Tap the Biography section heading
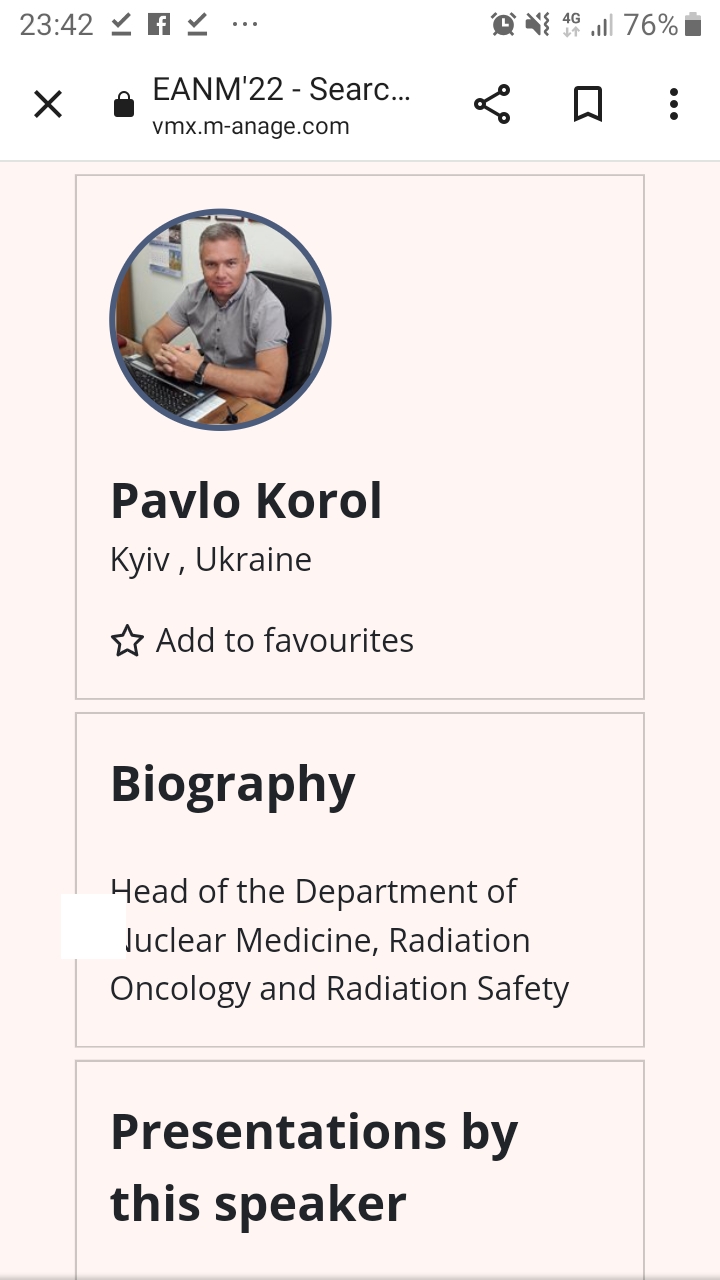720x1280 pixels. [x=233, y=785]
